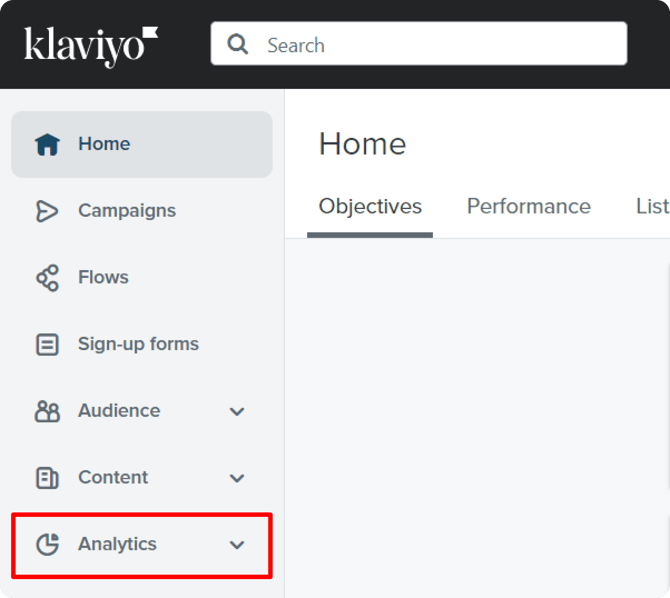
Task: Open the Analytics sidebar menu label
Action: pos(117,544)
